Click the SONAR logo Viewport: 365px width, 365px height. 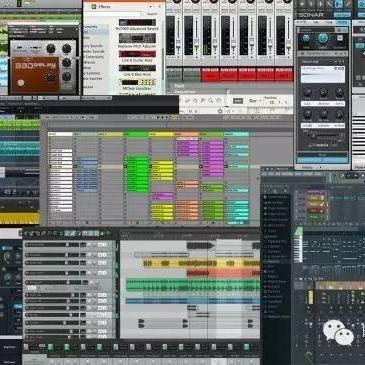pos(311,15)
